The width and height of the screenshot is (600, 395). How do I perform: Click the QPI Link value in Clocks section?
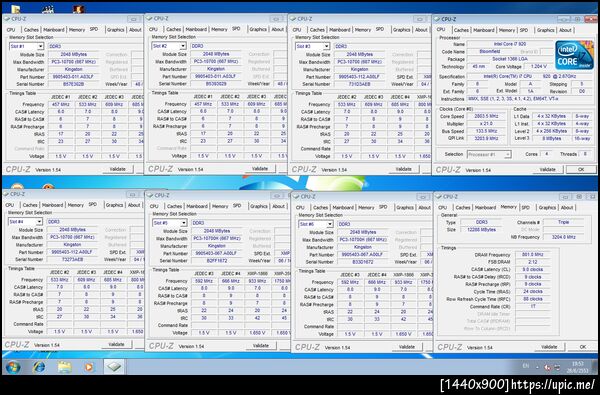(486, 139)
